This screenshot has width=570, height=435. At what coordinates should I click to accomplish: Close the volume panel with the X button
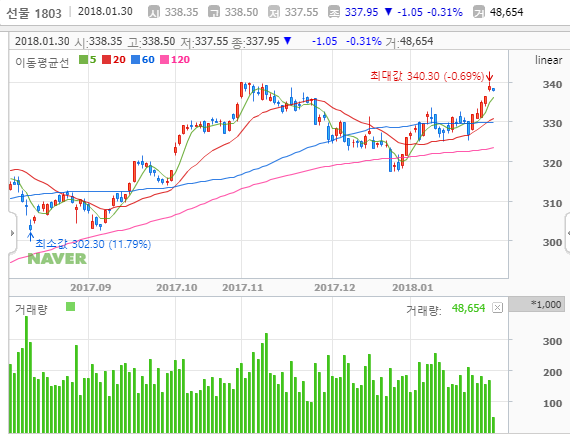coord(497,308)
